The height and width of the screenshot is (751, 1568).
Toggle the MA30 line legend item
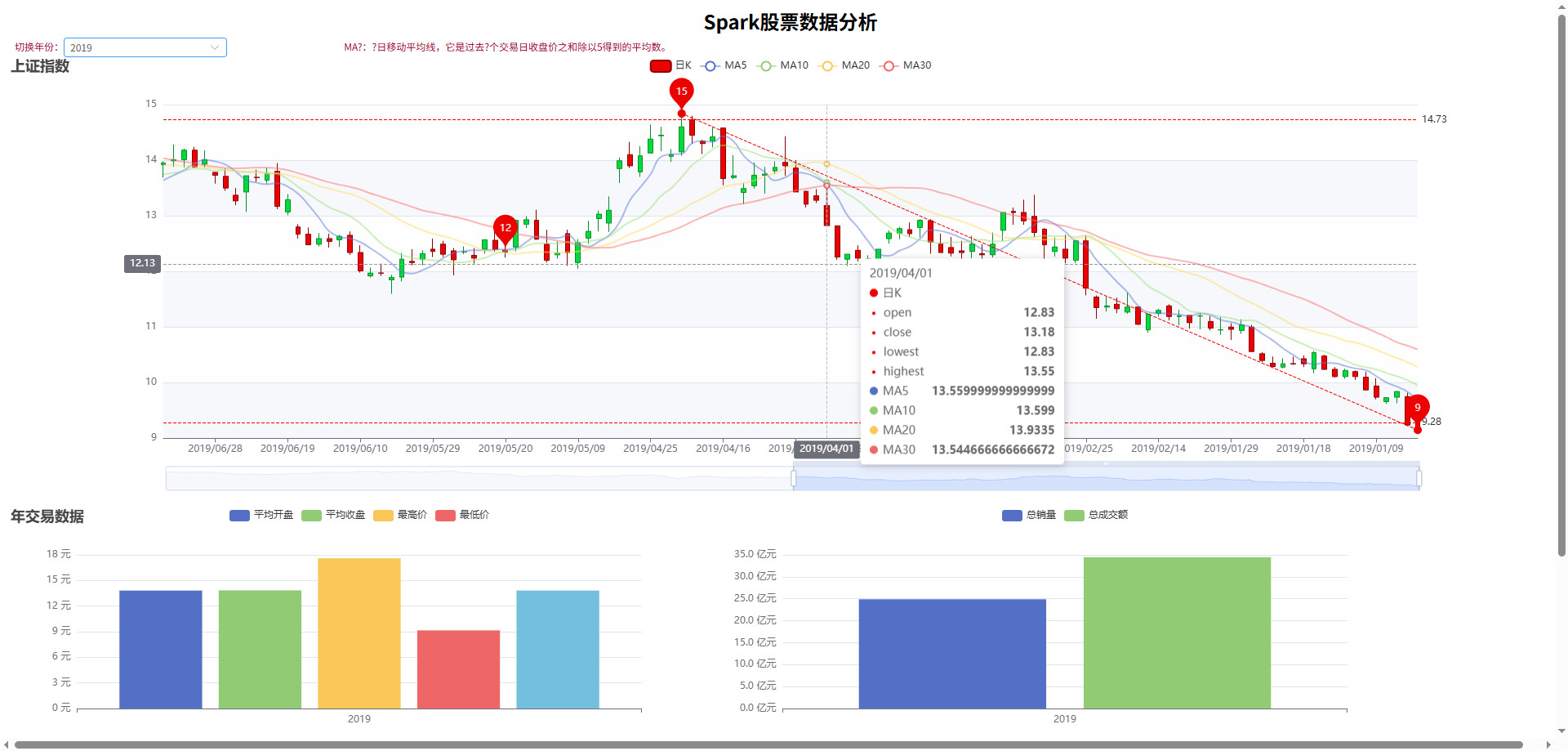(x=906, y=65)
